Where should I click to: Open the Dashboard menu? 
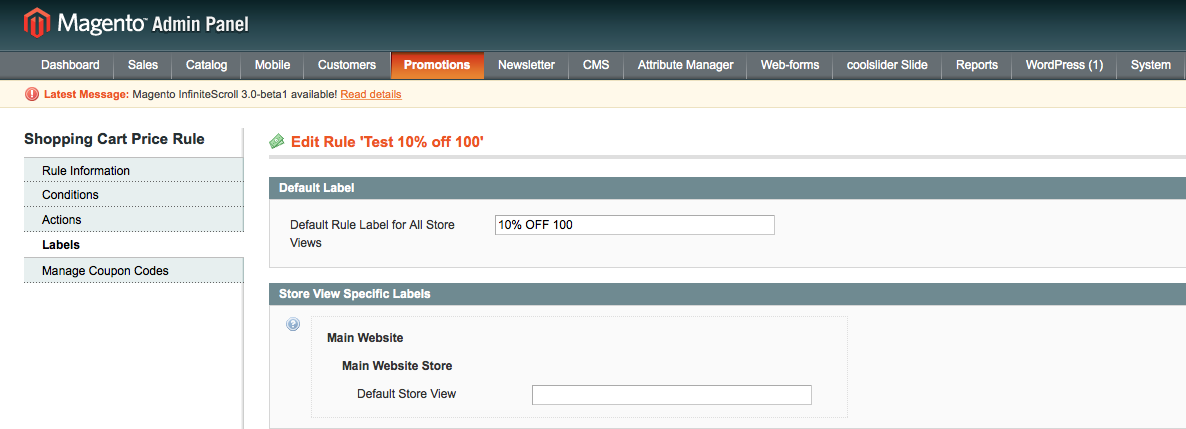(x=70, y=65)
